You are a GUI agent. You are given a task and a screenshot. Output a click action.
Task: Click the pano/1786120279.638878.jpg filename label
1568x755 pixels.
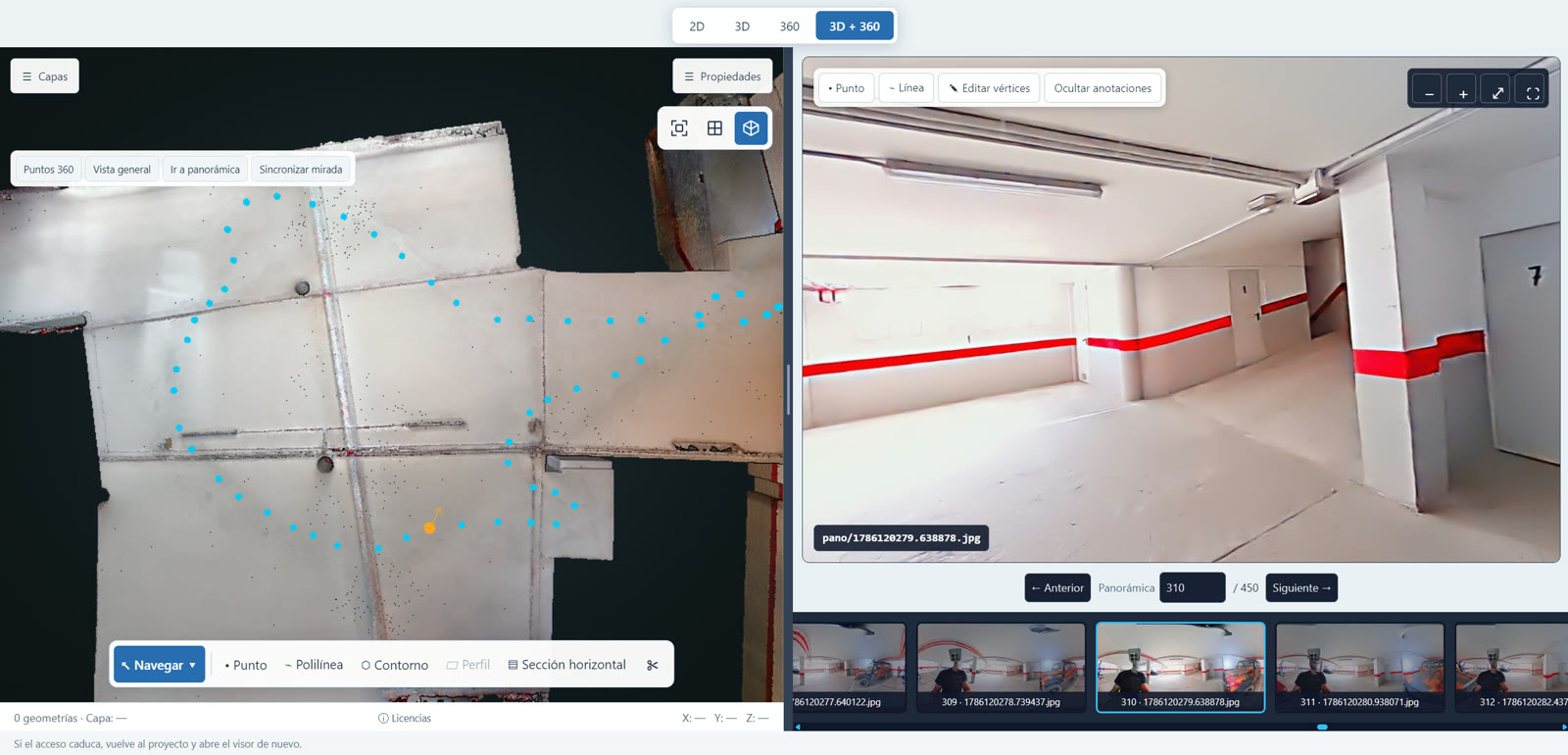[x=901, y=538]
